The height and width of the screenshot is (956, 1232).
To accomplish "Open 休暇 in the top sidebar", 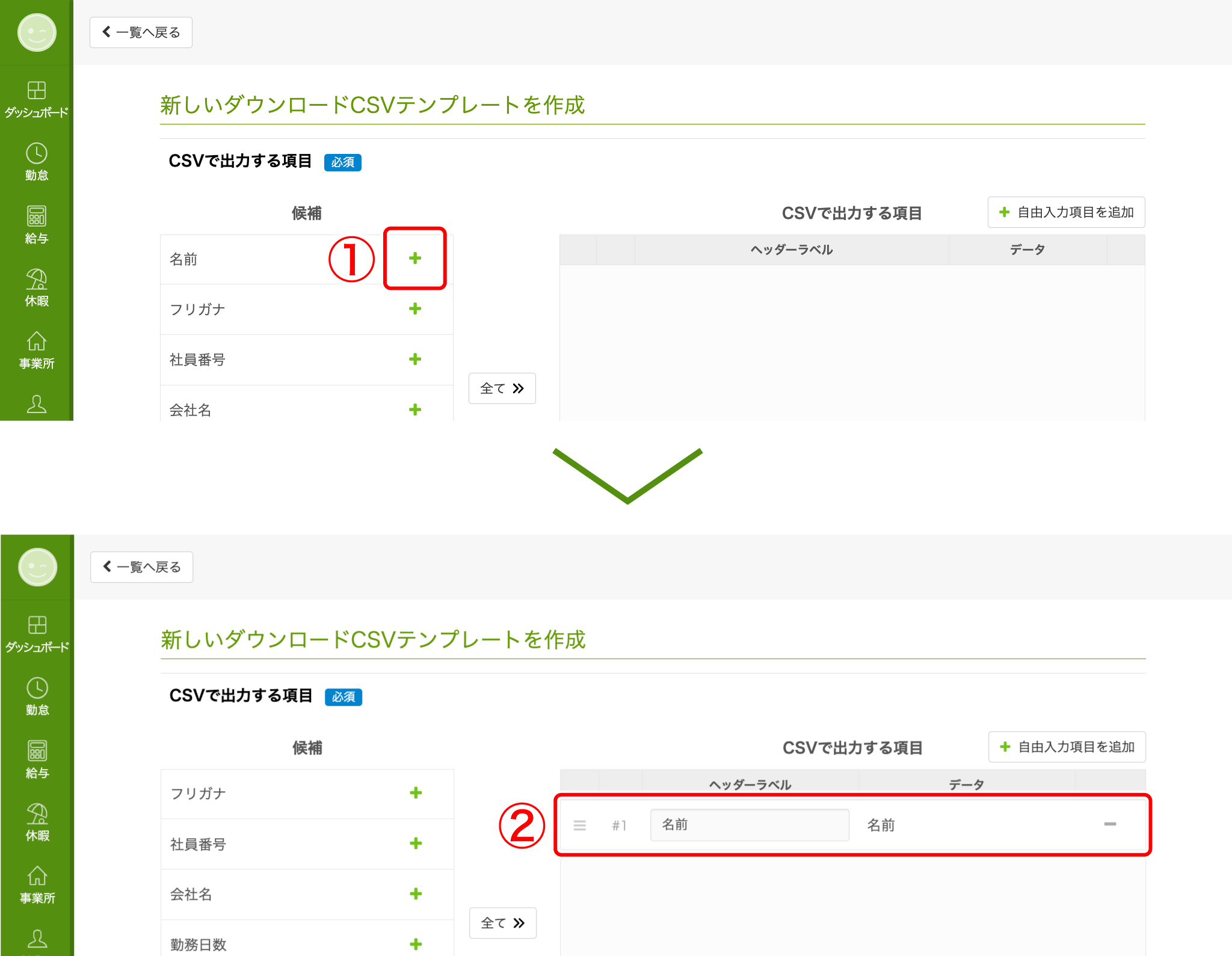I will pos(37,287).
